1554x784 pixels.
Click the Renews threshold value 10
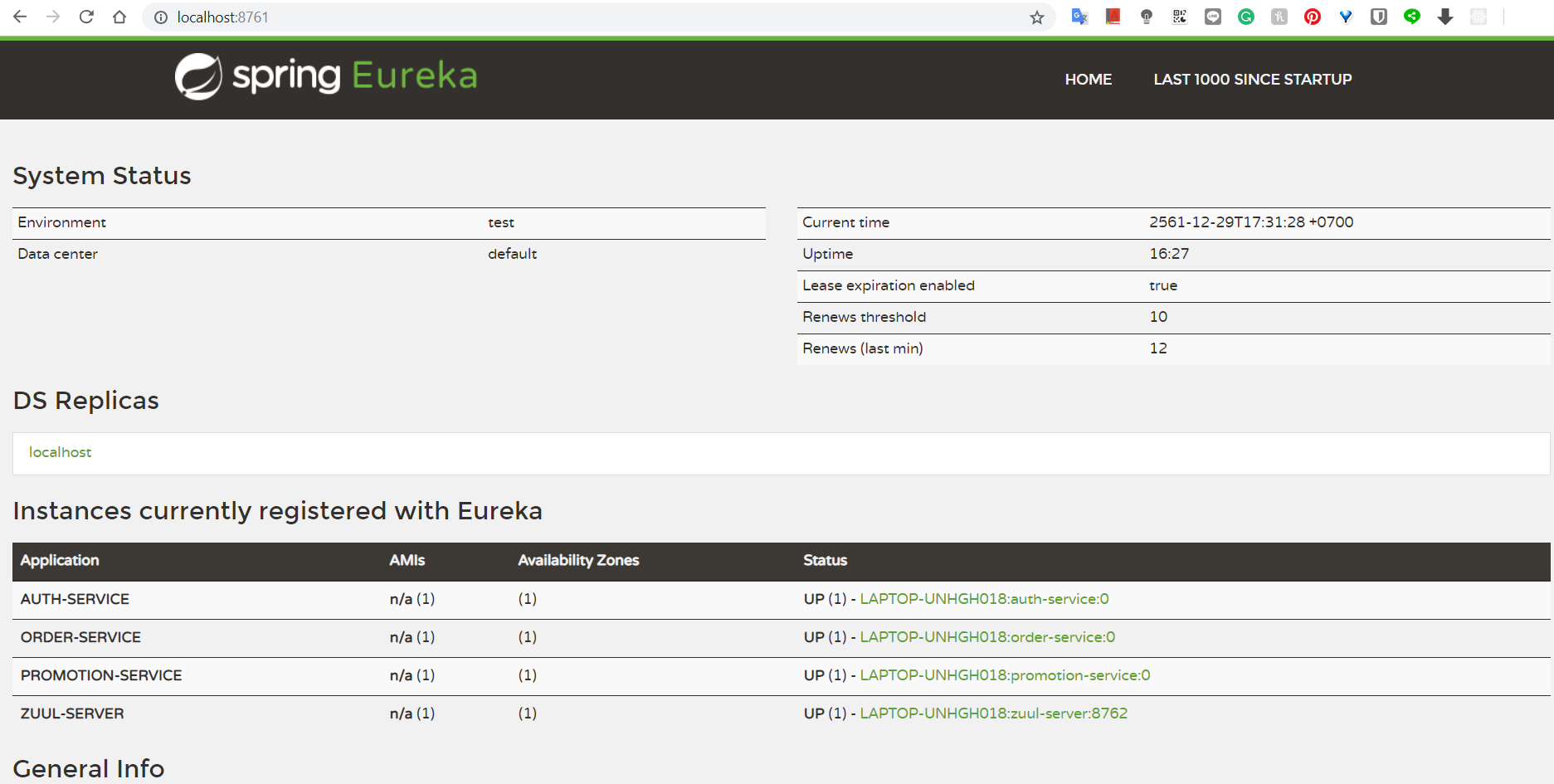pyautogui.click(x=1158, y=317)
